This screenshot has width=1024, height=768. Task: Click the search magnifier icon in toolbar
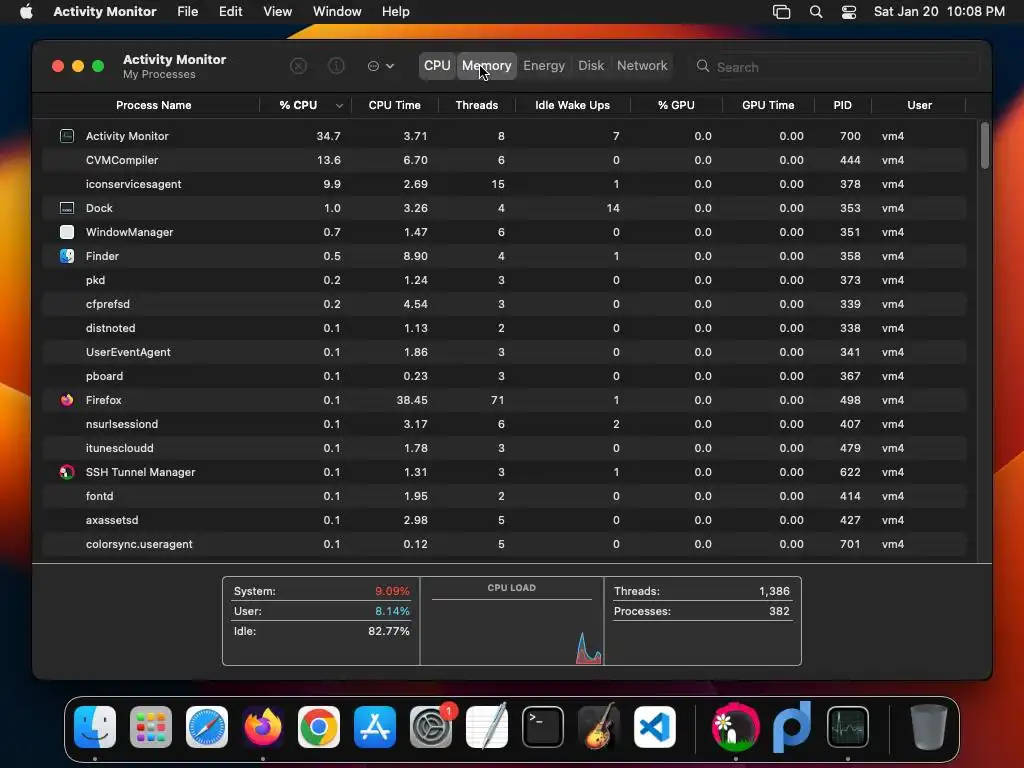703,66
